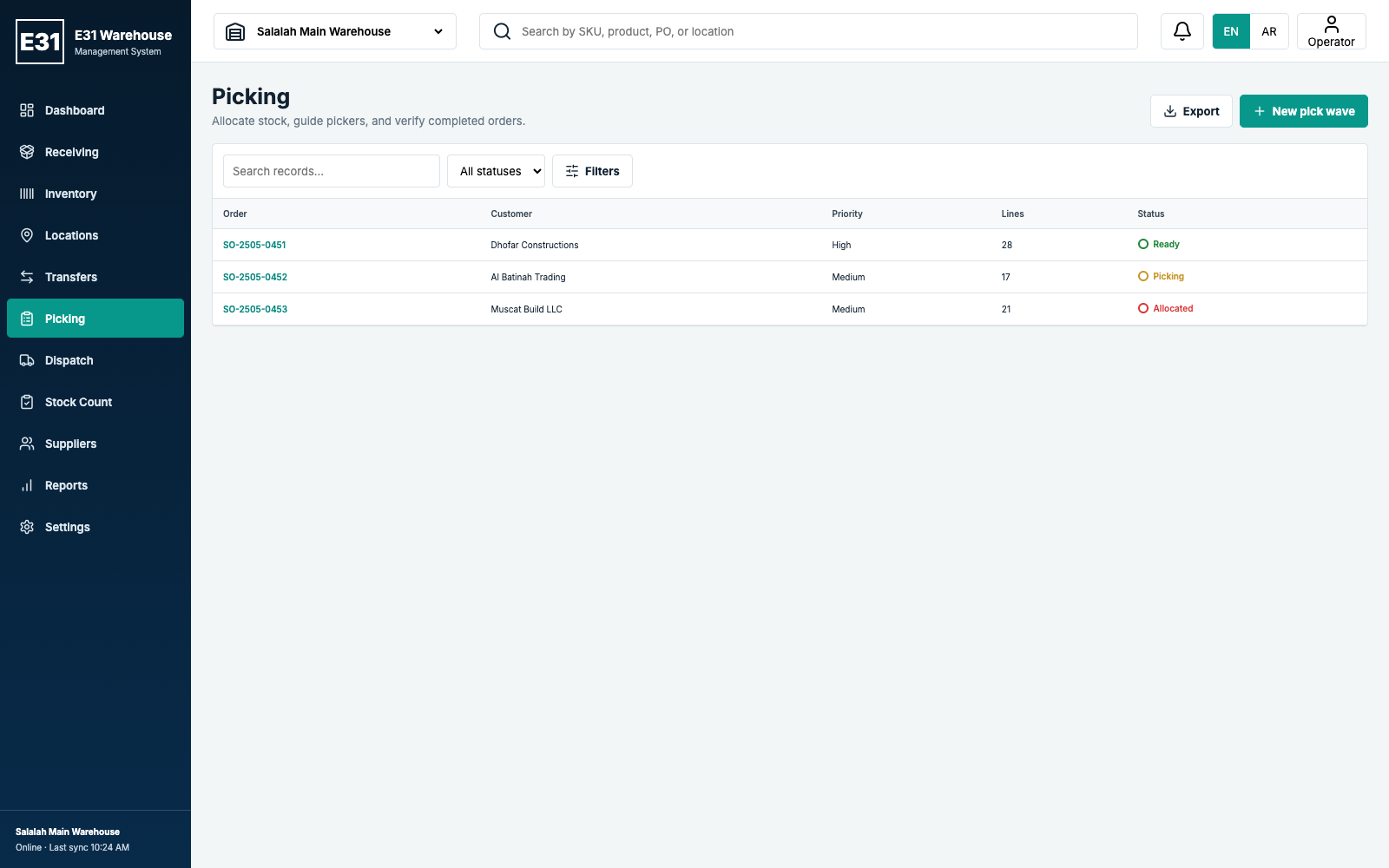Click the Stock Count clipboard-check icon

27,402
